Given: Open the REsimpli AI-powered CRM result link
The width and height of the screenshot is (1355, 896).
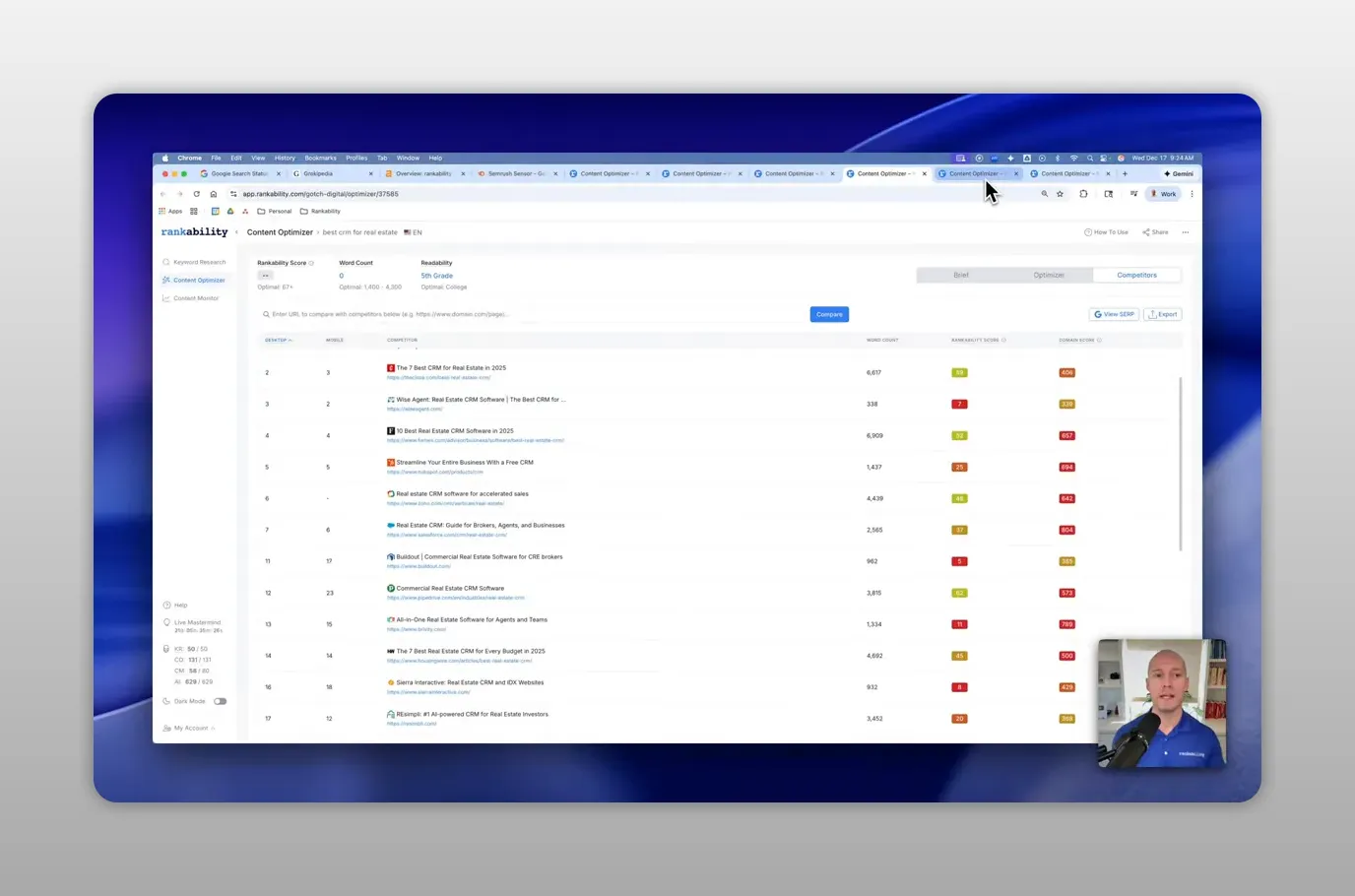Looking at the screenshot, I should coord(472,714).
